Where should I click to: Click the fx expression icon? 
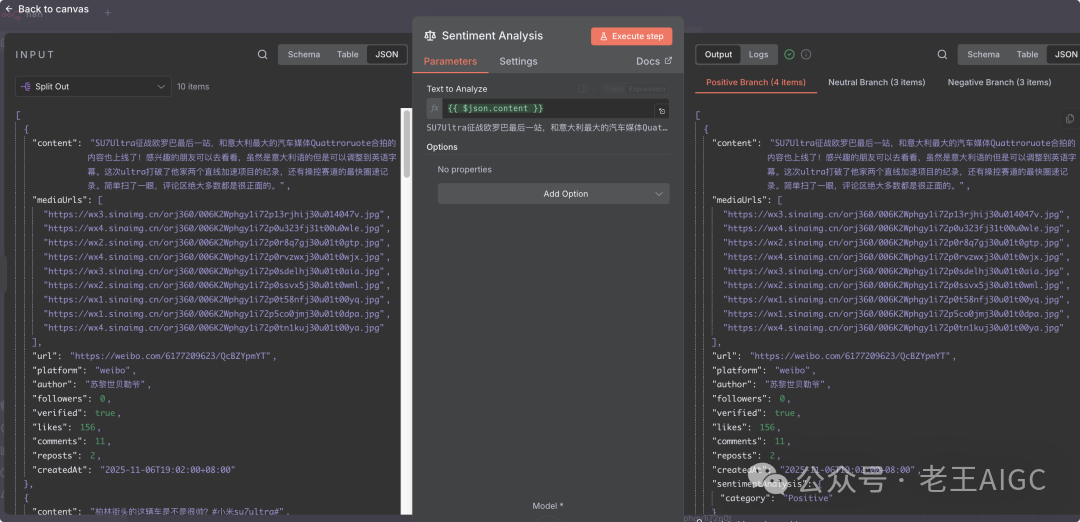point(435,109)
